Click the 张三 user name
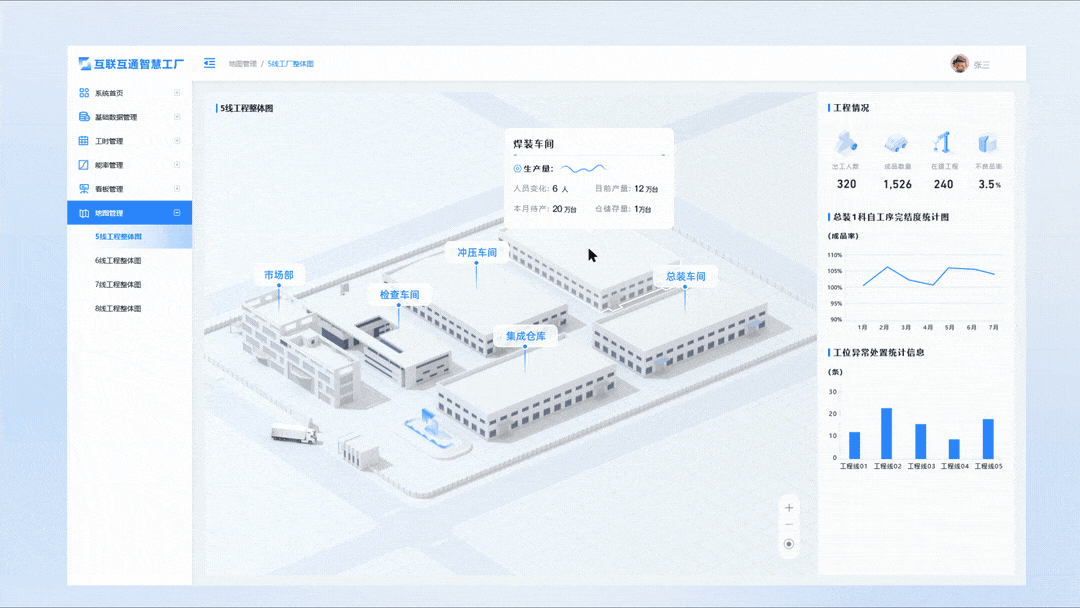Screen dimensions: 1080x608 click(x=982, y=65)
